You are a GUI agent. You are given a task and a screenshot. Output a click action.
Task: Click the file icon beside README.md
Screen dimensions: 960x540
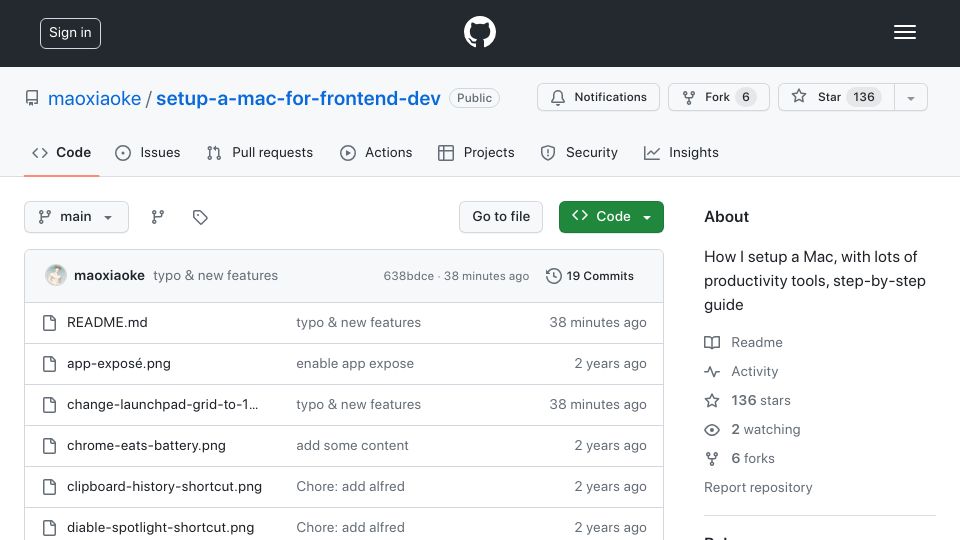coord(50,323)
